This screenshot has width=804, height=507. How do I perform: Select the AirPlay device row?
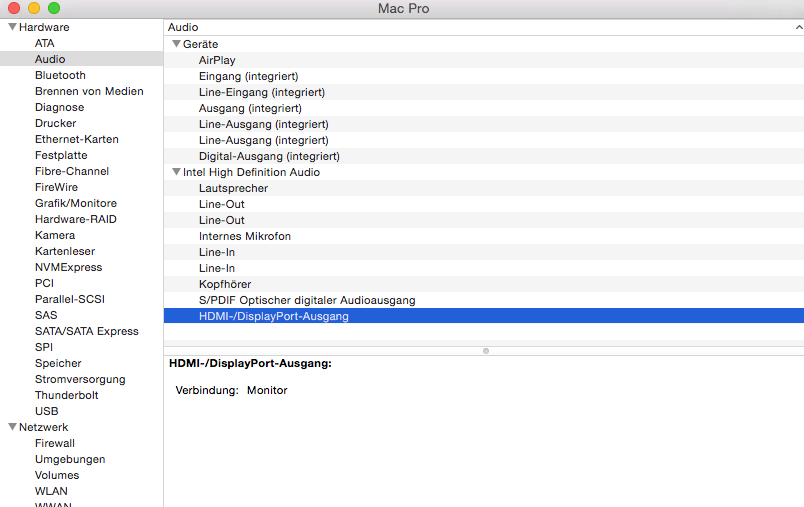(484, 60)
